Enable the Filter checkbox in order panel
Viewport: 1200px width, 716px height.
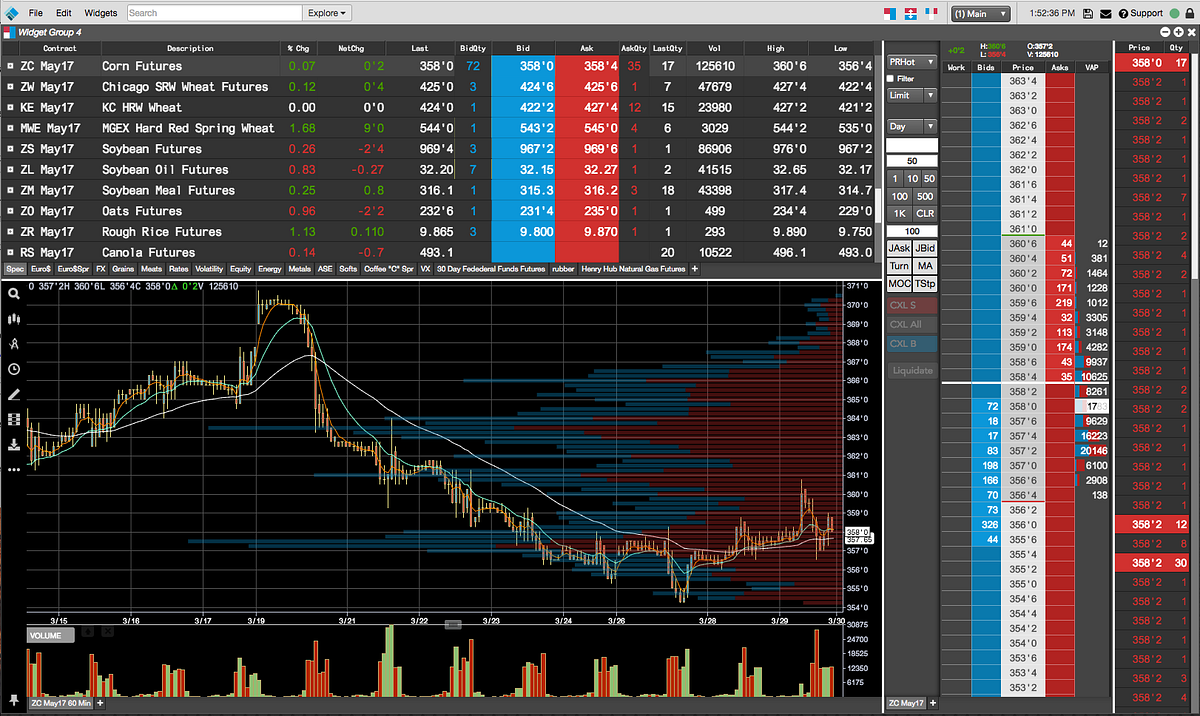890,78
